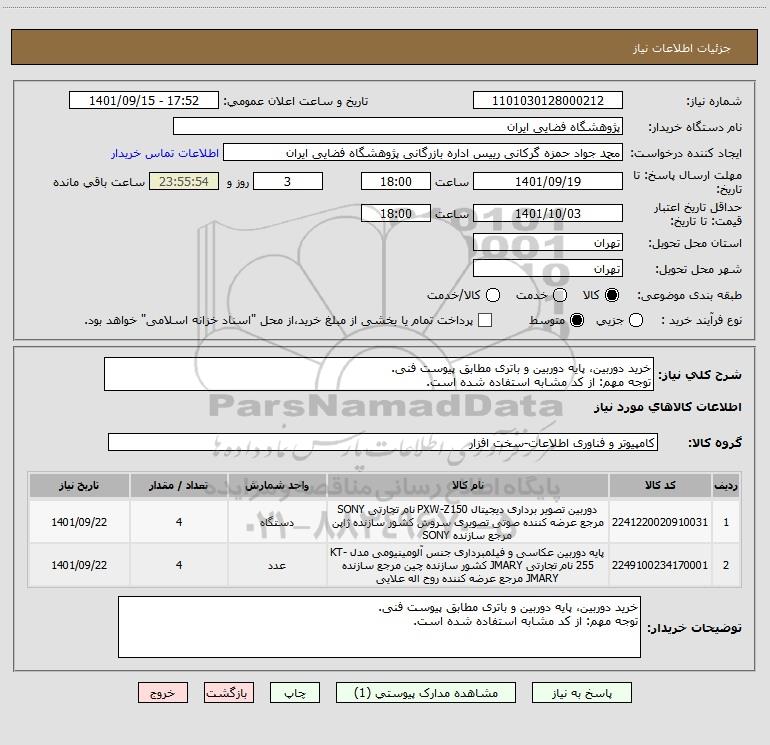View attached documents button
The height and width of the screenshot is (745, 770).
426,693
